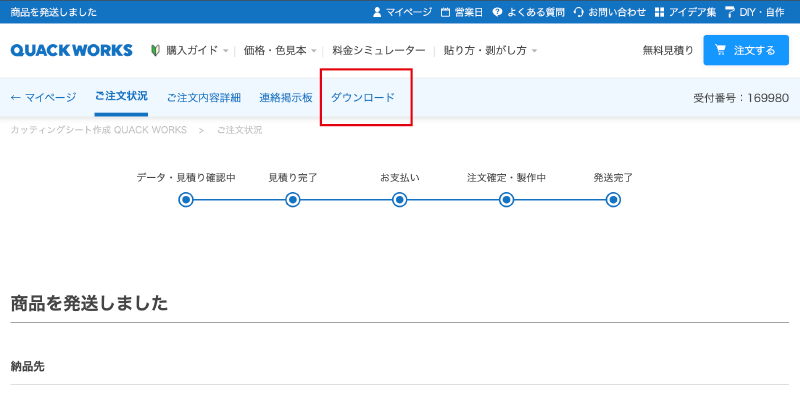Open お問い合わせ link
Screen dimensions: 800x399
617,12
